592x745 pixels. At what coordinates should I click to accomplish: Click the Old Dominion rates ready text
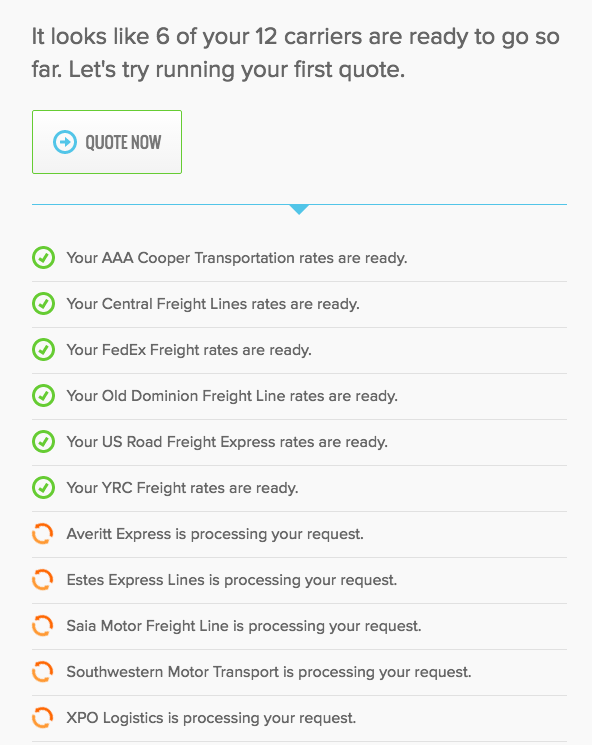point(232,396)
